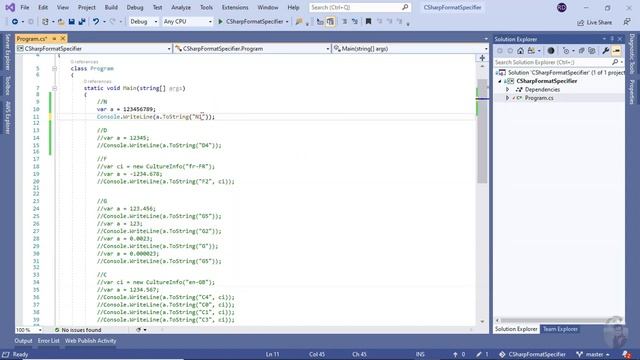Open the Edit menu
Screen dimensions: 640x360
pyautogui.click(x=43, y=7)
